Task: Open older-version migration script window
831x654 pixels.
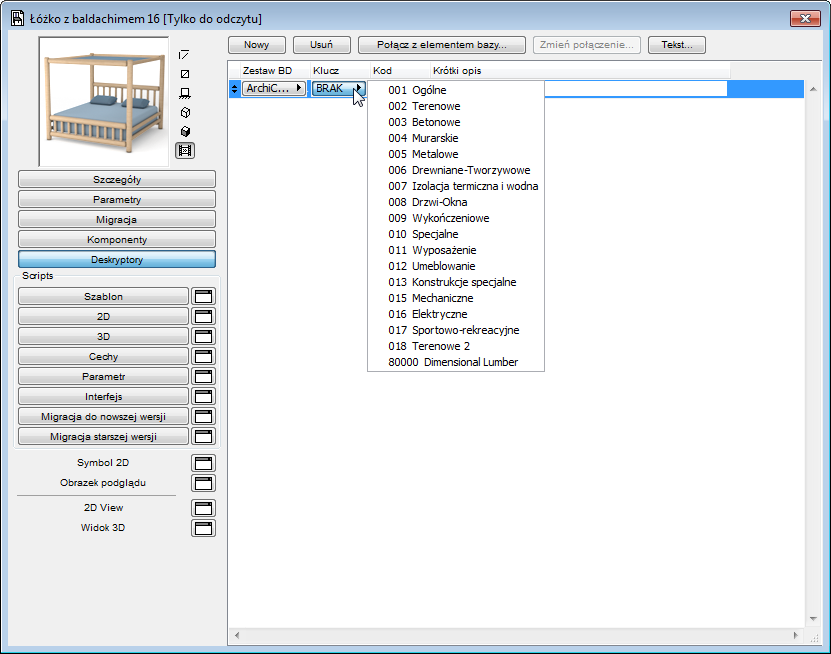Action: 204,436
